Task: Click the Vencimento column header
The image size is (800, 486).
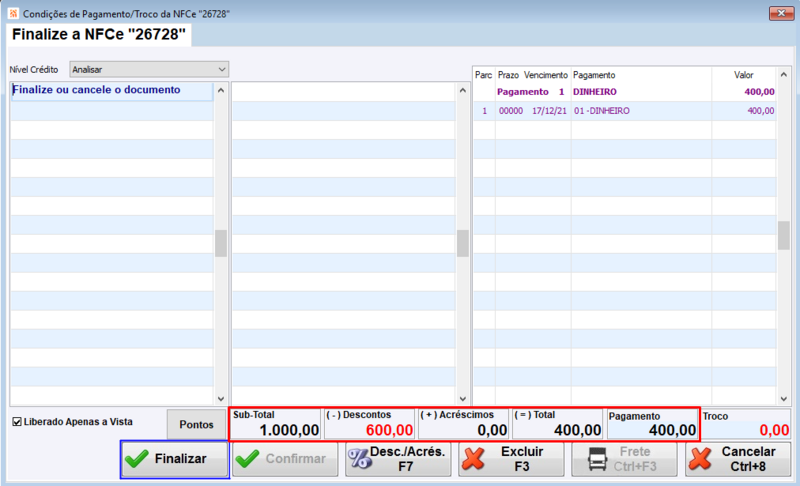Action: (x=545, y=75)
